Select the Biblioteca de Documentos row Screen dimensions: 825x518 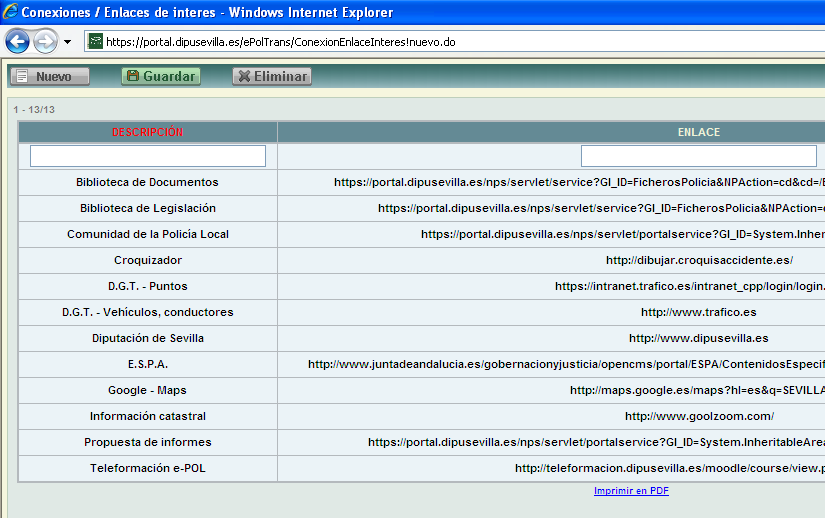[147, 182]
